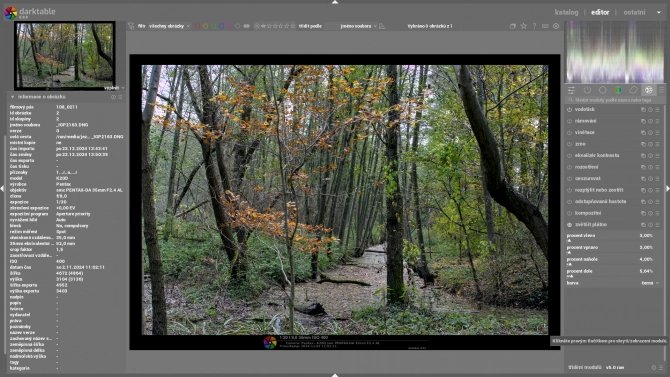Viewport: 670px width, 377px height.
Task: Open presets menu of informace o obrázku
Action: click(120, 97)
